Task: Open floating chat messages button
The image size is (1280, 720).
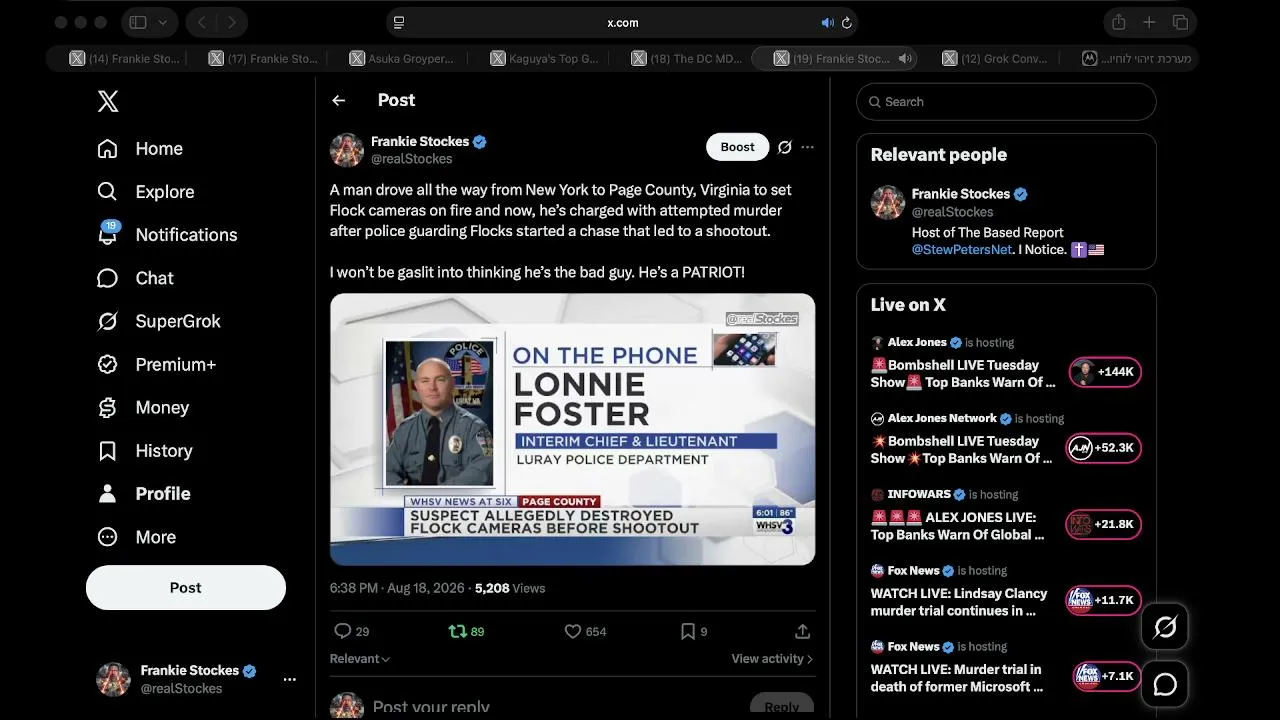Action: click(x=1165, y=684)
